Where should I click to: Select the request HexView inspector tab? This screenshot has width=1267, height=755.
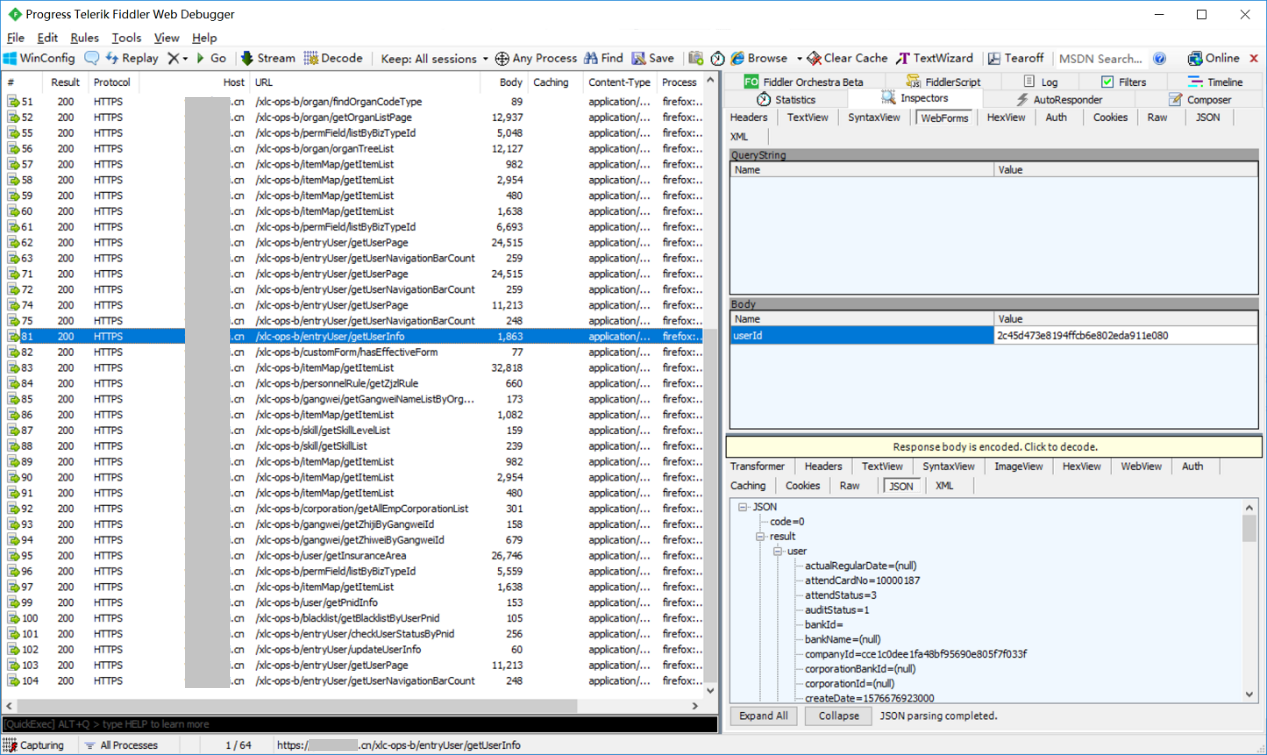point(1006,117)
